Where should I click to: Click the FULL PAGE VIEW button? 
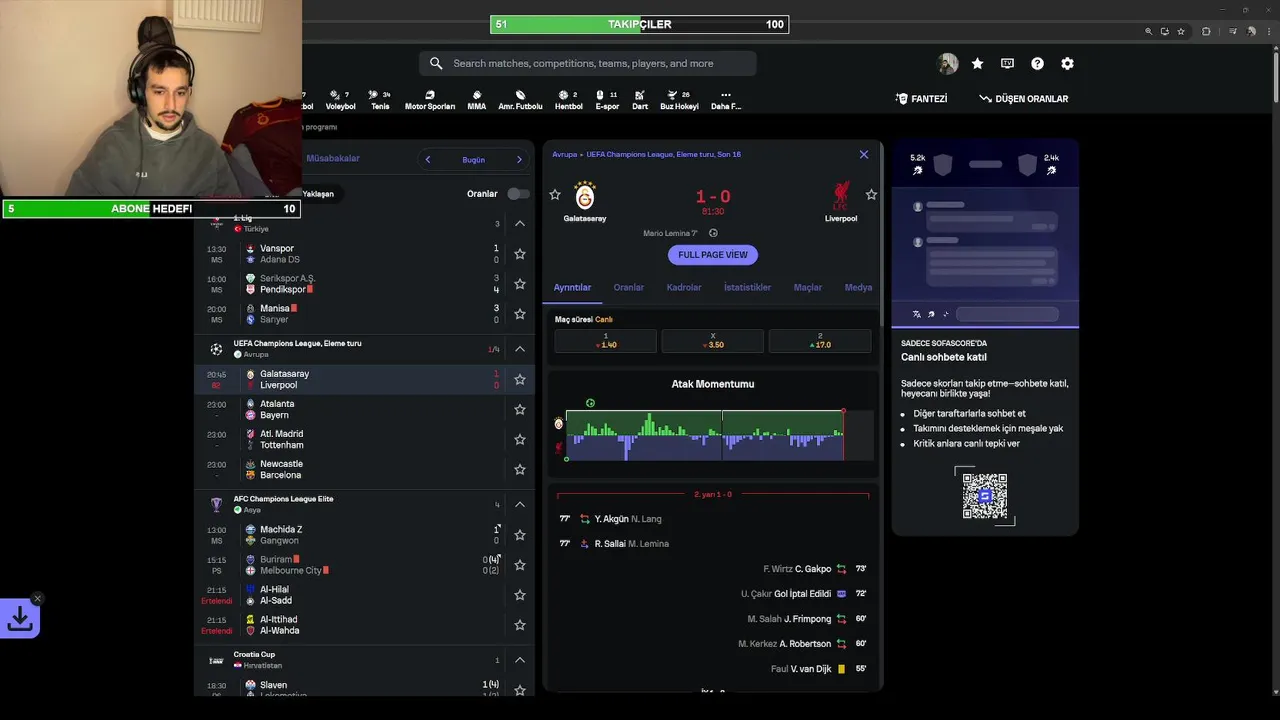tap(713, 255)
